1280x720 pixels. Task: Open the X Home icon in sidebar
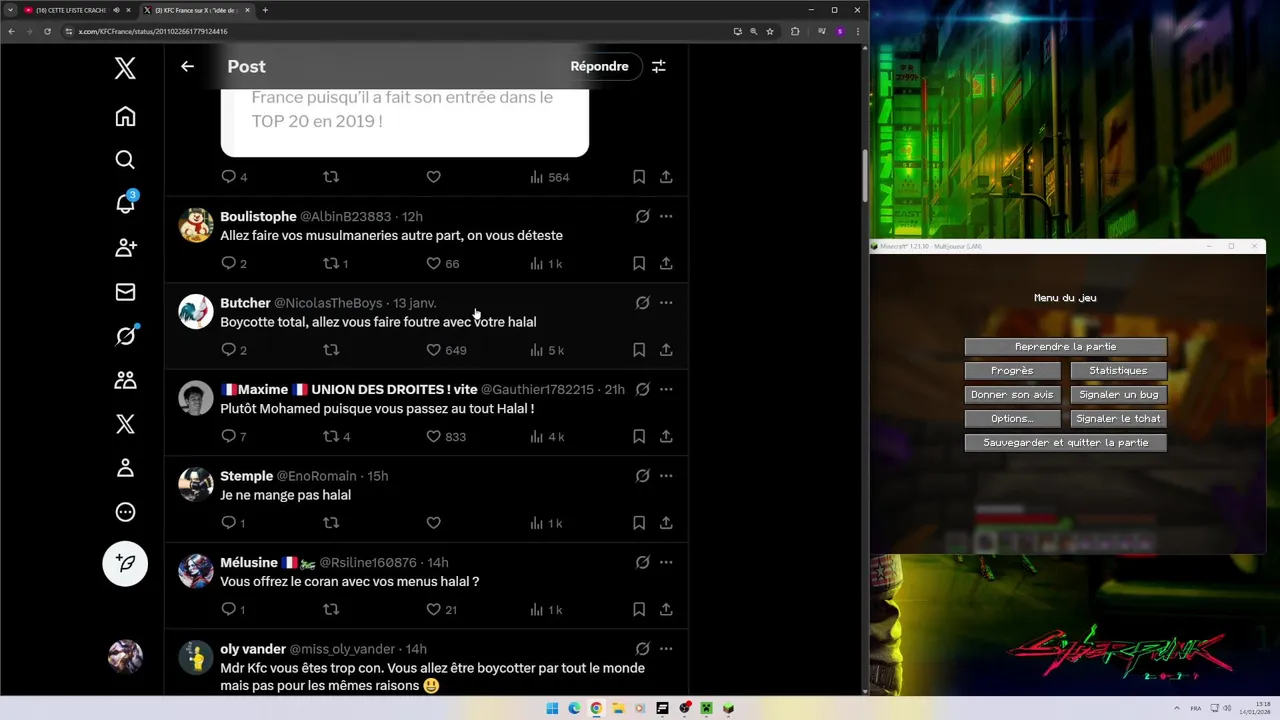click(x=125, y=116)
